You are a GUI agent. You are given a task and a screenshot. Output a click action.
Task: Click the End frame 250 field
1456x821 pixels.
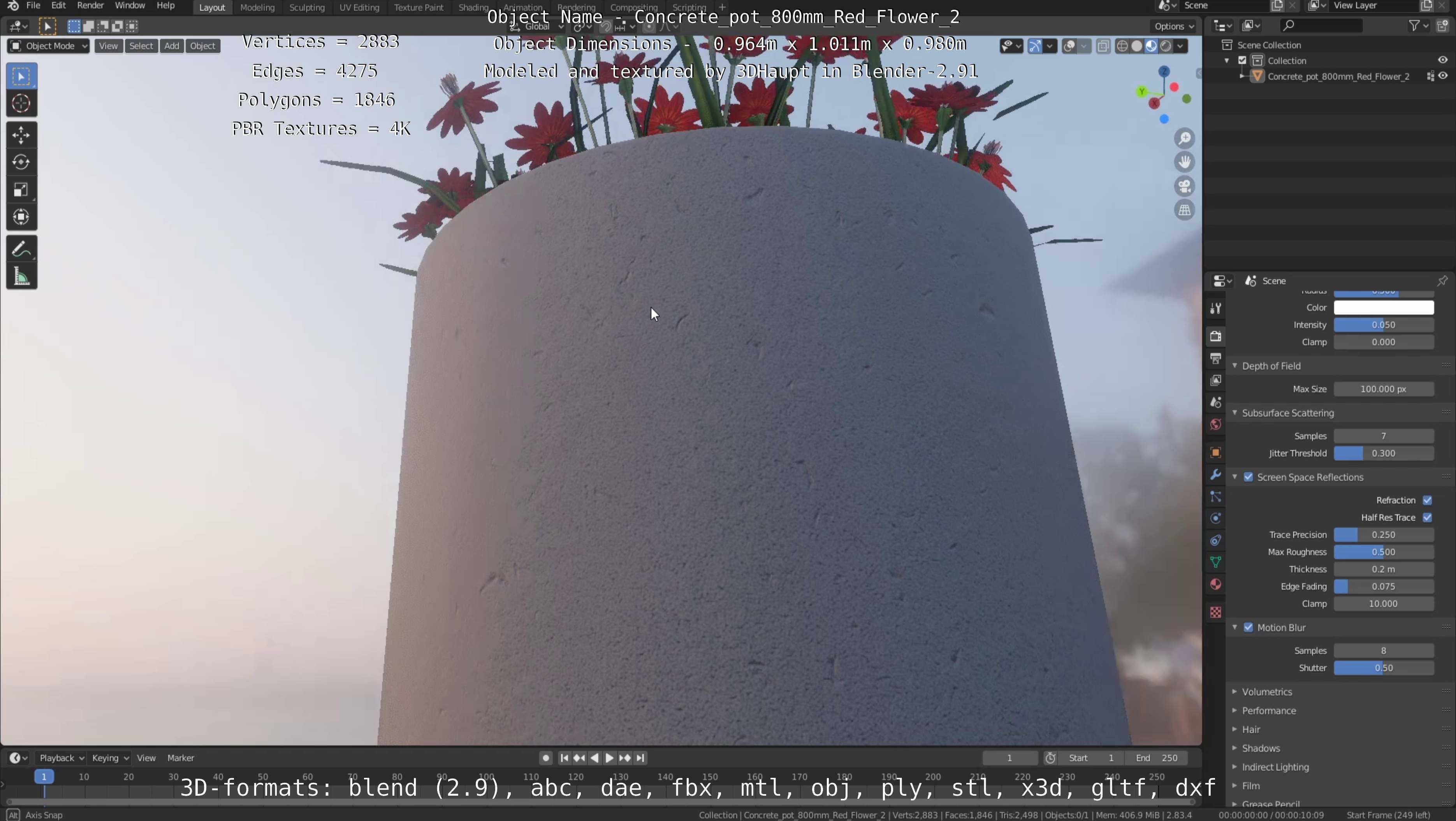pos(1157,758)
